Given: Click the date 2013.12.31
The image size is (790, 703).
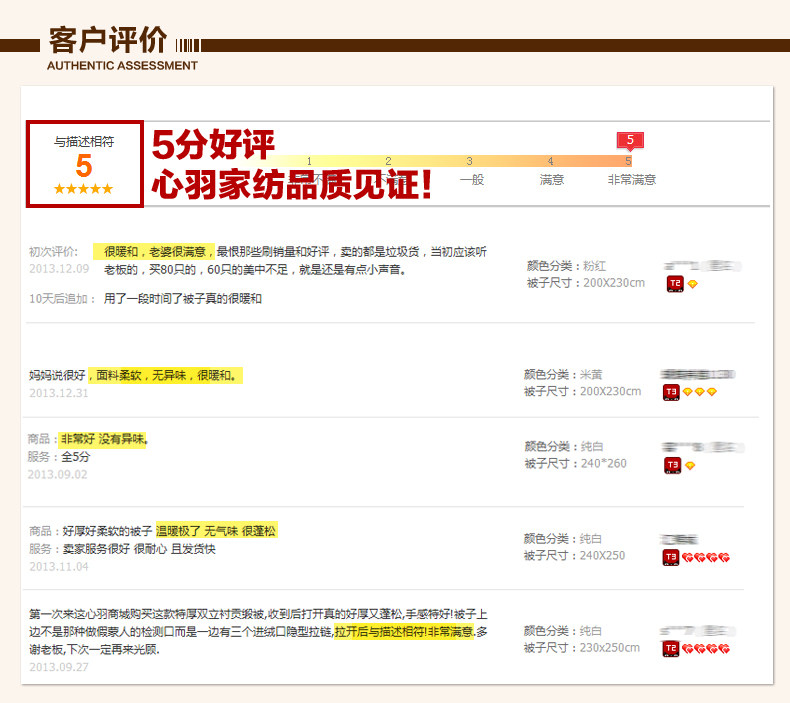Looking at the screenshot, I should (59, 393).
